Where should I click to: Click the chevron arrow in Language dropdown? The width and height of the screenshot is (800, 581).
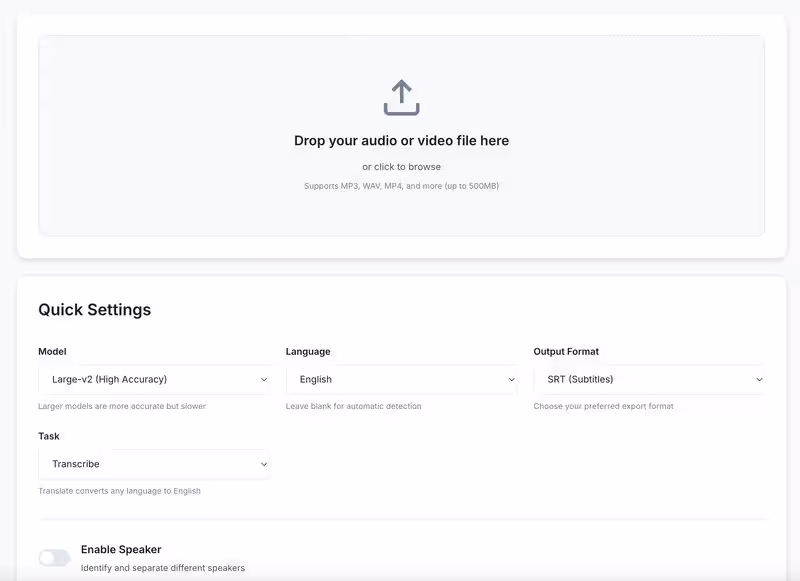[x=512, y=380]
